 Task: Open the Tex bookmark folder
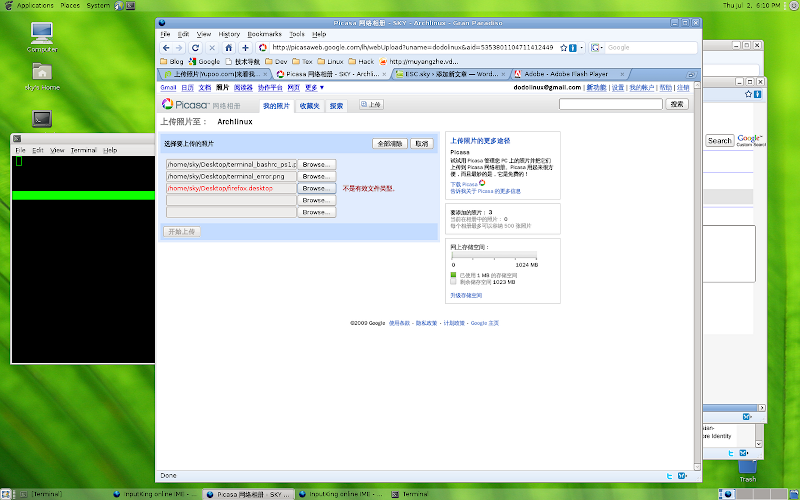[302, 61]
